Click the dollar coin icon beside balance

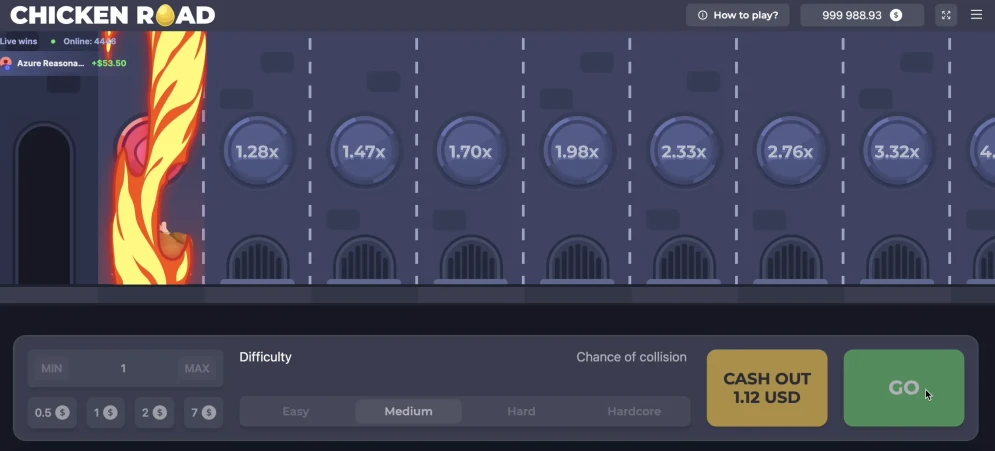896,15
